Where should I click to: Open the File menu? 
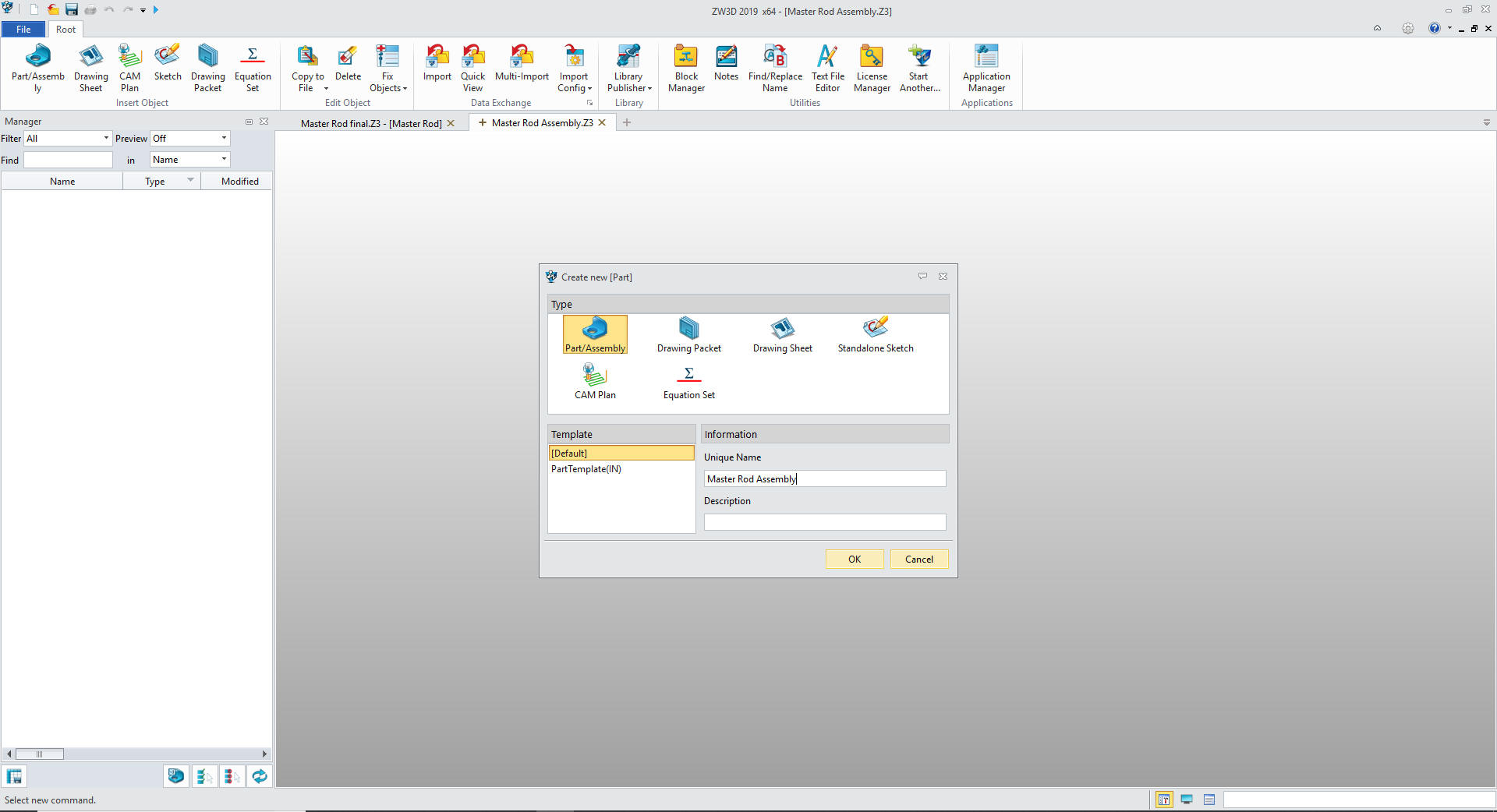coord(23,30)
